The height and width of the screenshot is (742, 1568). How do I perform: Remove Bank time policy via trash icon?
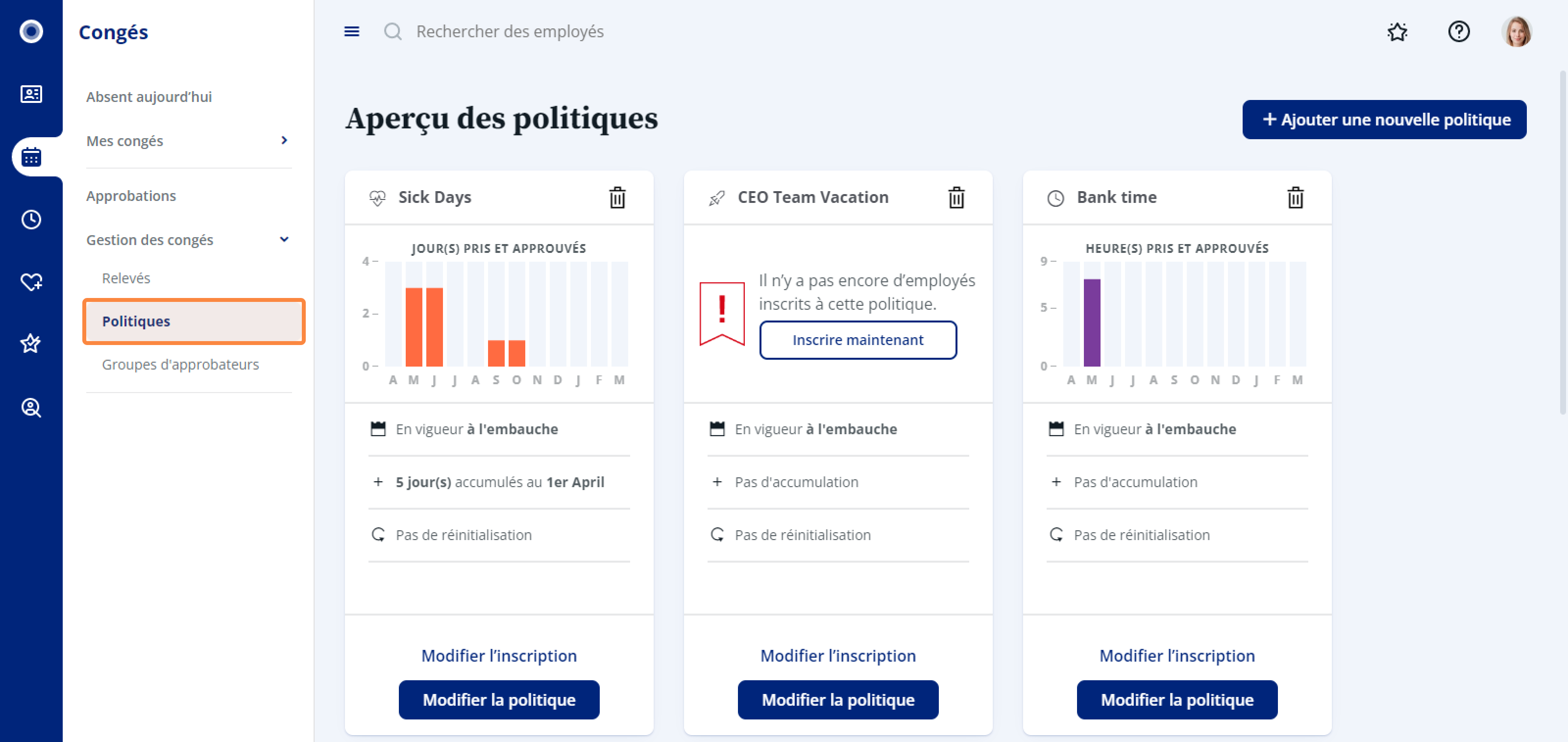1295,197
